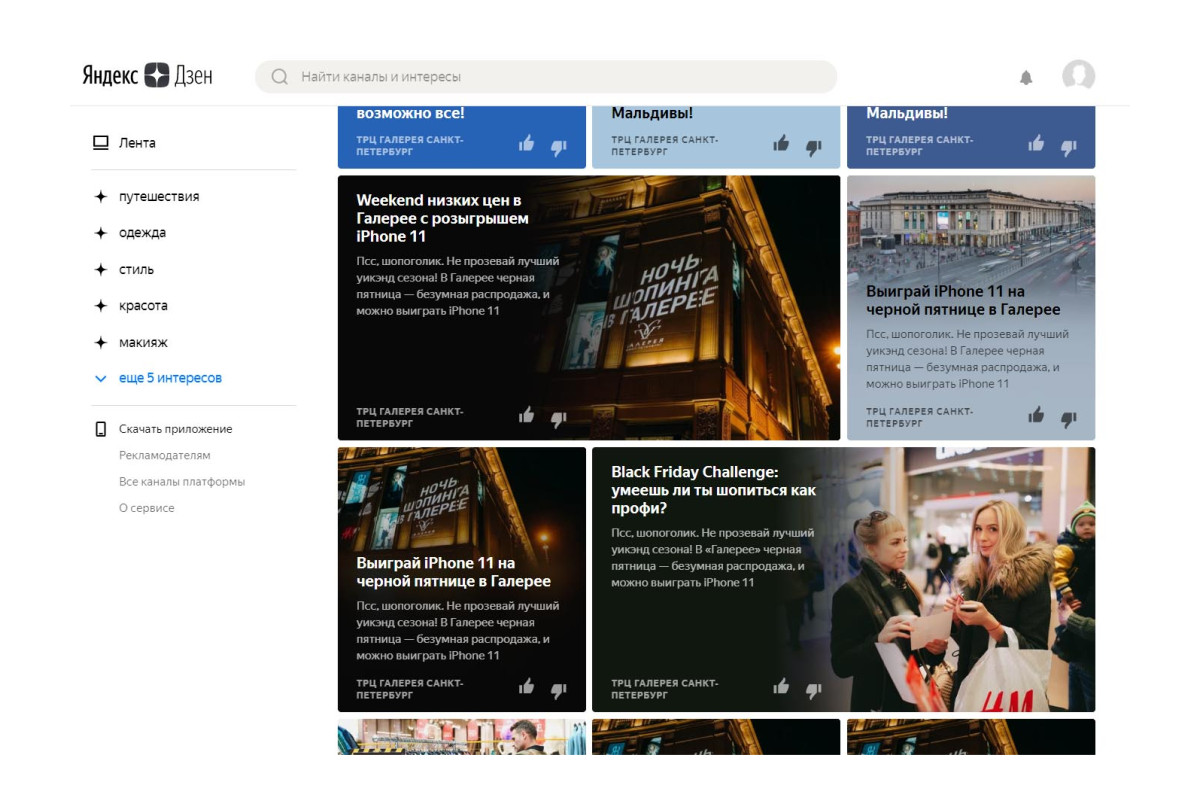Click the star icon beside красота

100,306
